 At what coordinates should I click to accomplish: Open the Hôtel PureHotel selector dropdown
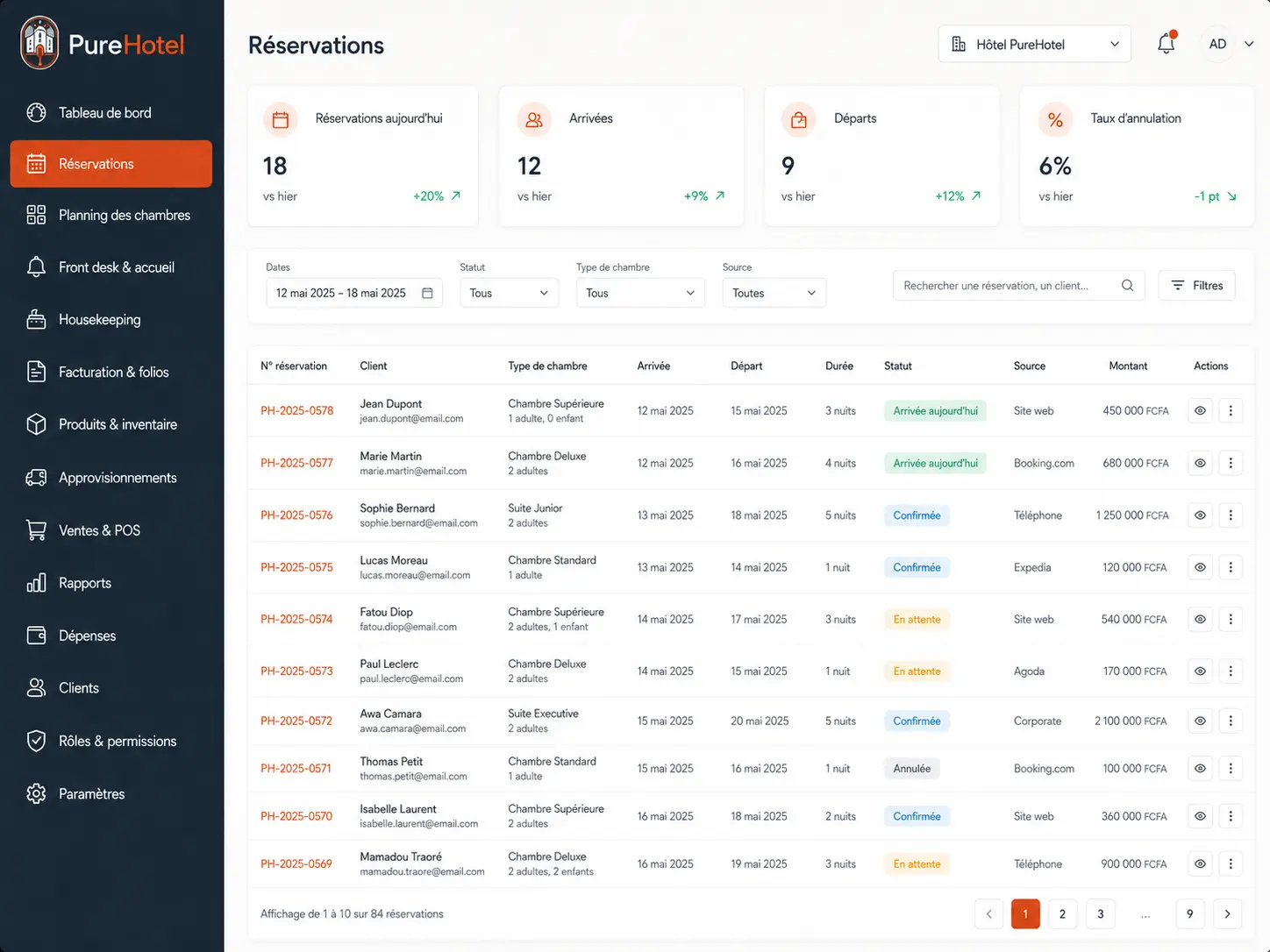[x=1034, y=44]
